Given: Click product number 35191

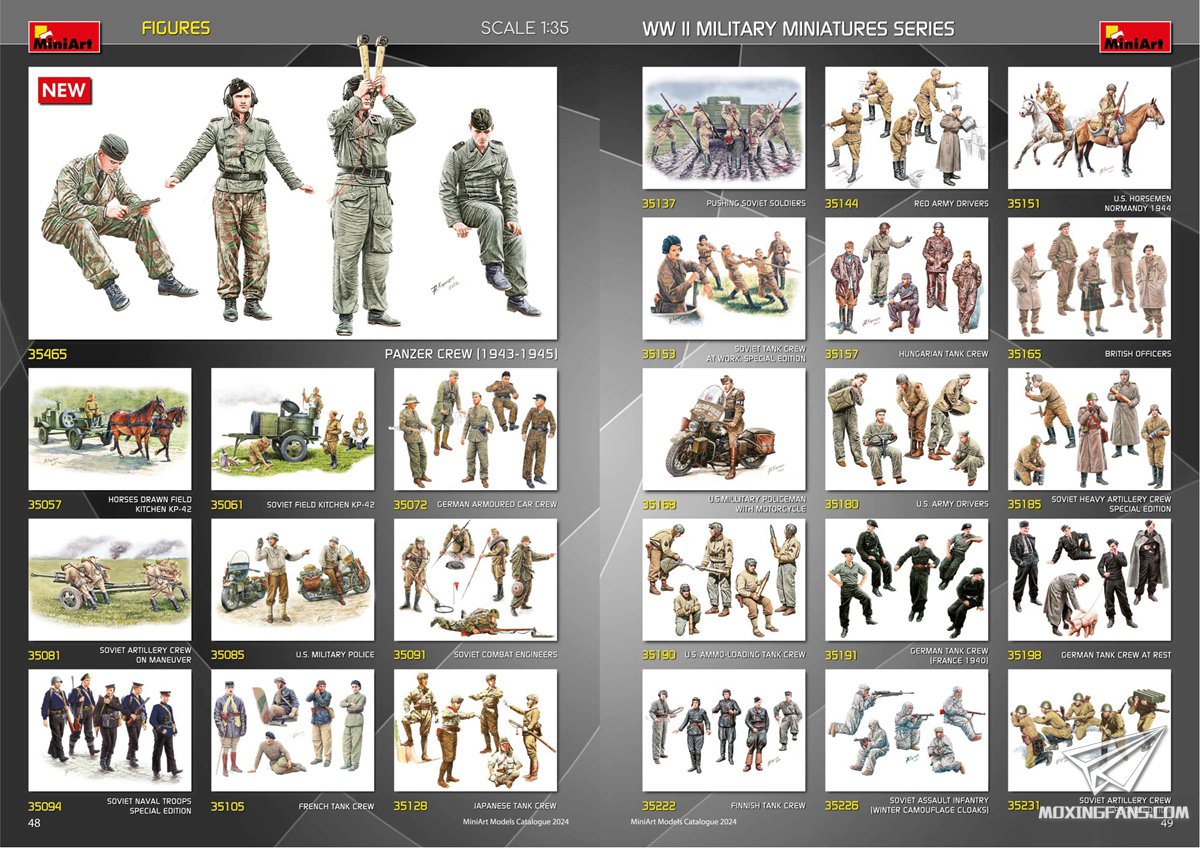Looking at the screenshot, I should click(841, 656).
